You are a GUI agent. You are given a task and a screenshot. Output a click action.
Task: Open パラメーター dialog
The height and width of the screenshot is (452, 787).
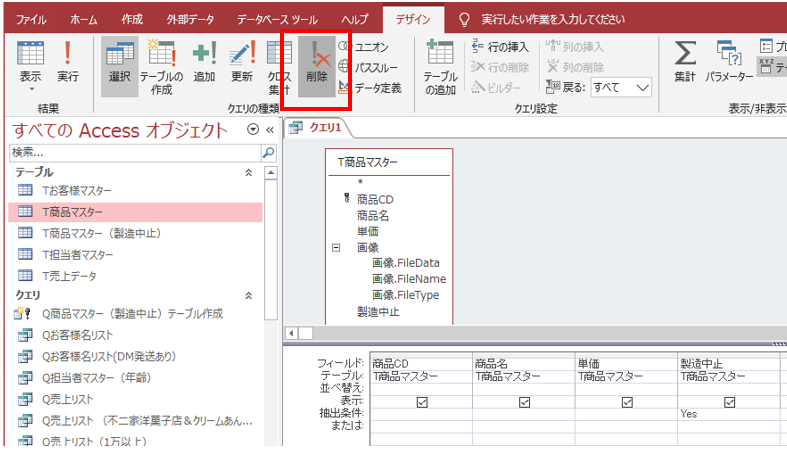coord(729,61)
